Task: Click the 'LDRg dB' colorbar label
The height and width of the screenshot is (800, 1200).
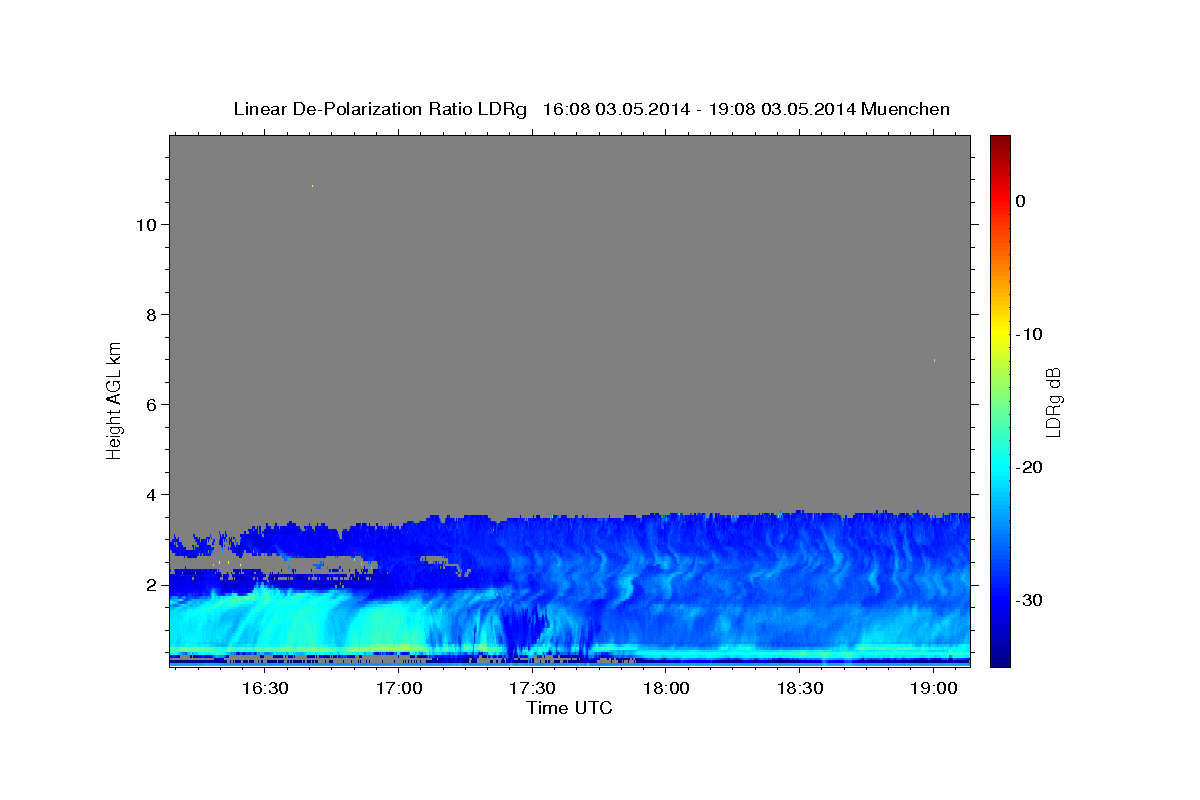Action: [1053, 402]
